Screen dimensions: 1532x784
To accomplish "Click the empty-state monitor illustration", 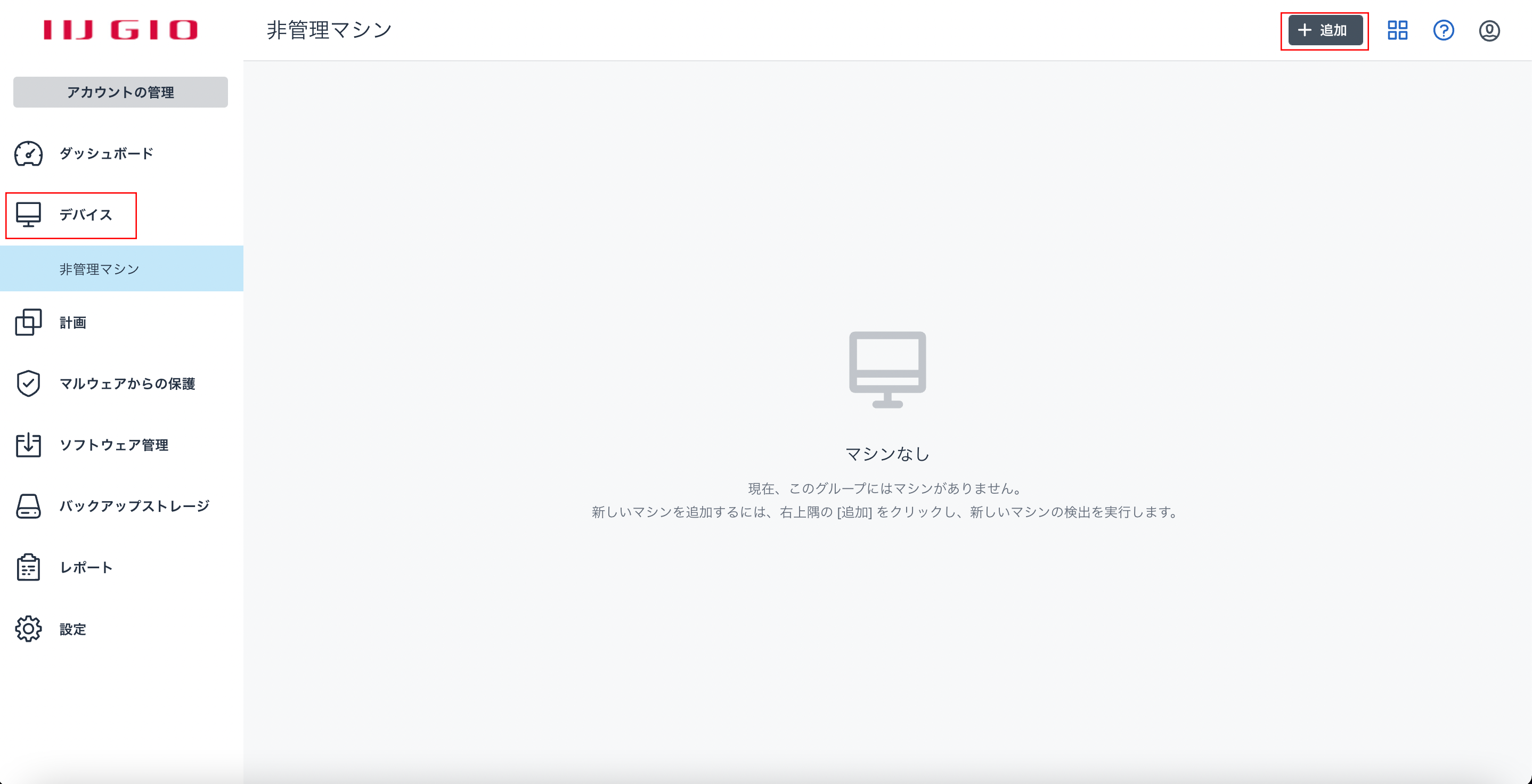I will [x=887, y=370].
